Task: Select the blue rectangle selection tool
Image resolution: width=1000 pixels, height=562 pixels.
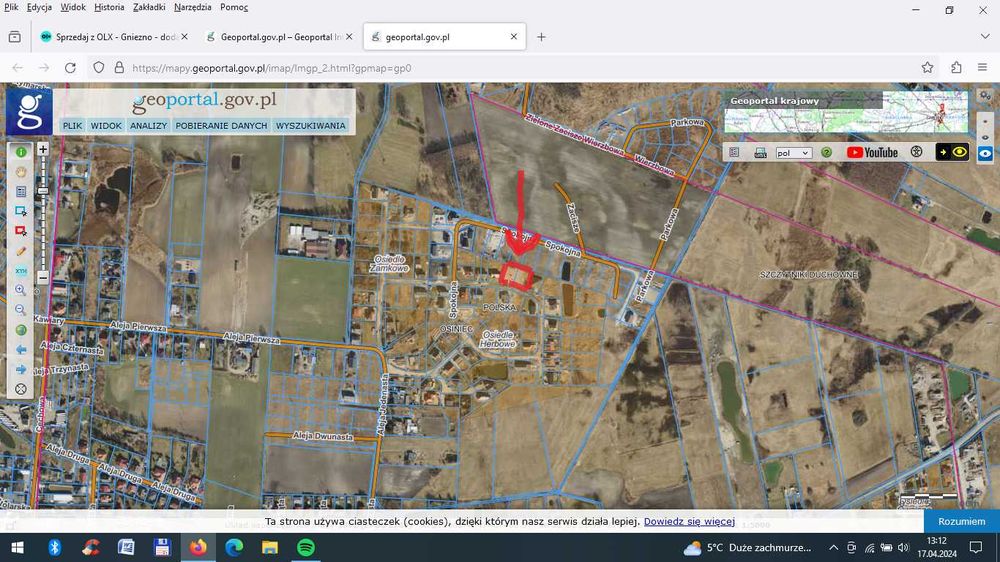Action: pyautogui.click(x=21, y=211)
